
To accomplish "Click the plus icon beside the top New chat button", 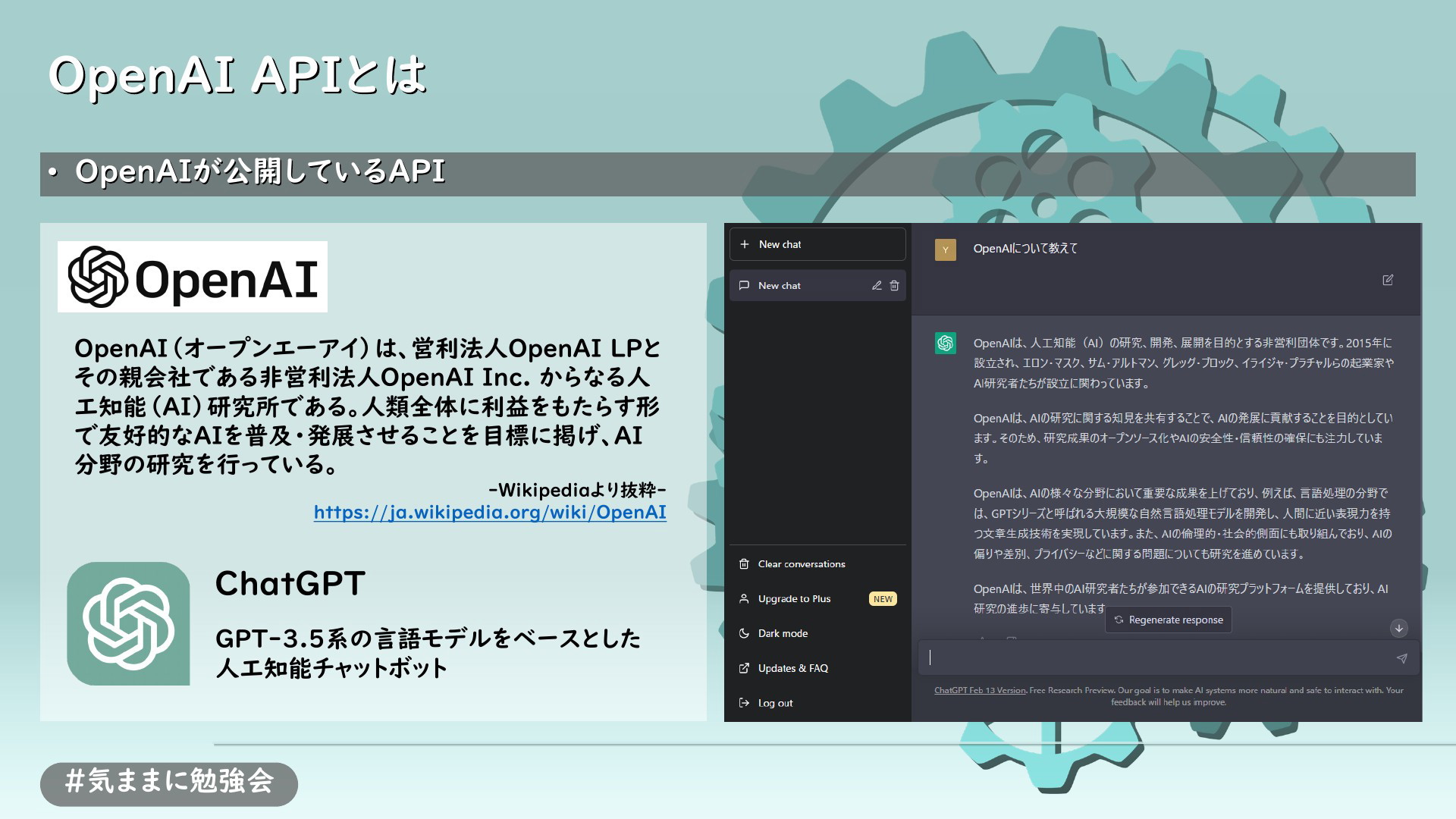I will pos(744,244).
